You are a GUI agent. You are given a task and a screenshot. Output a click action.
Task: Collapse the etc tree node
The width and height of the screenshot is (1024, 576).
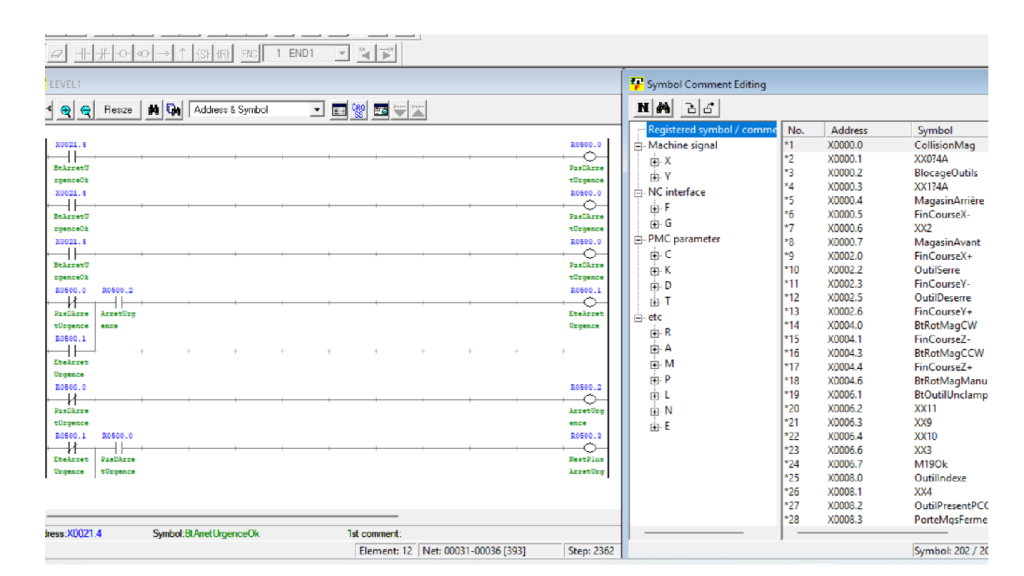tap(639, 318)
